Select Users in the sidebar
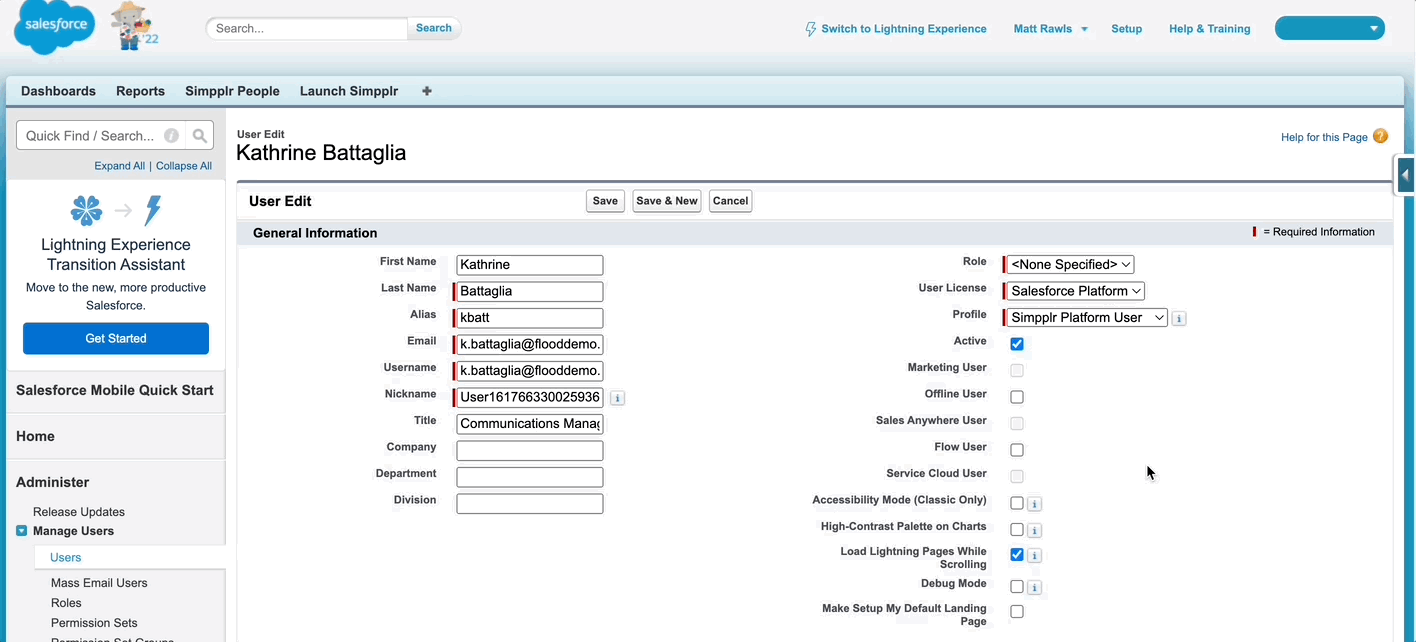 [66, 558]
